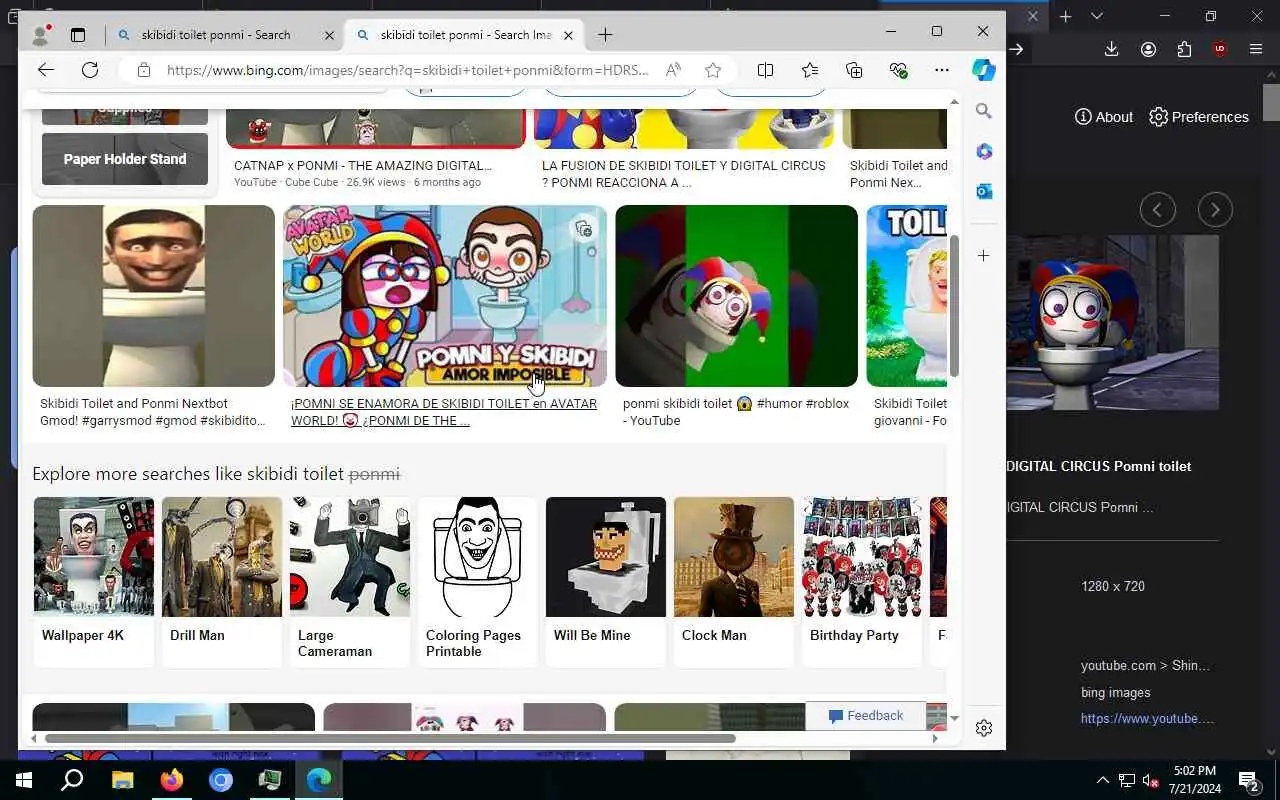Close the first skibidi toilet ponmi tab

tap(329, 35)
